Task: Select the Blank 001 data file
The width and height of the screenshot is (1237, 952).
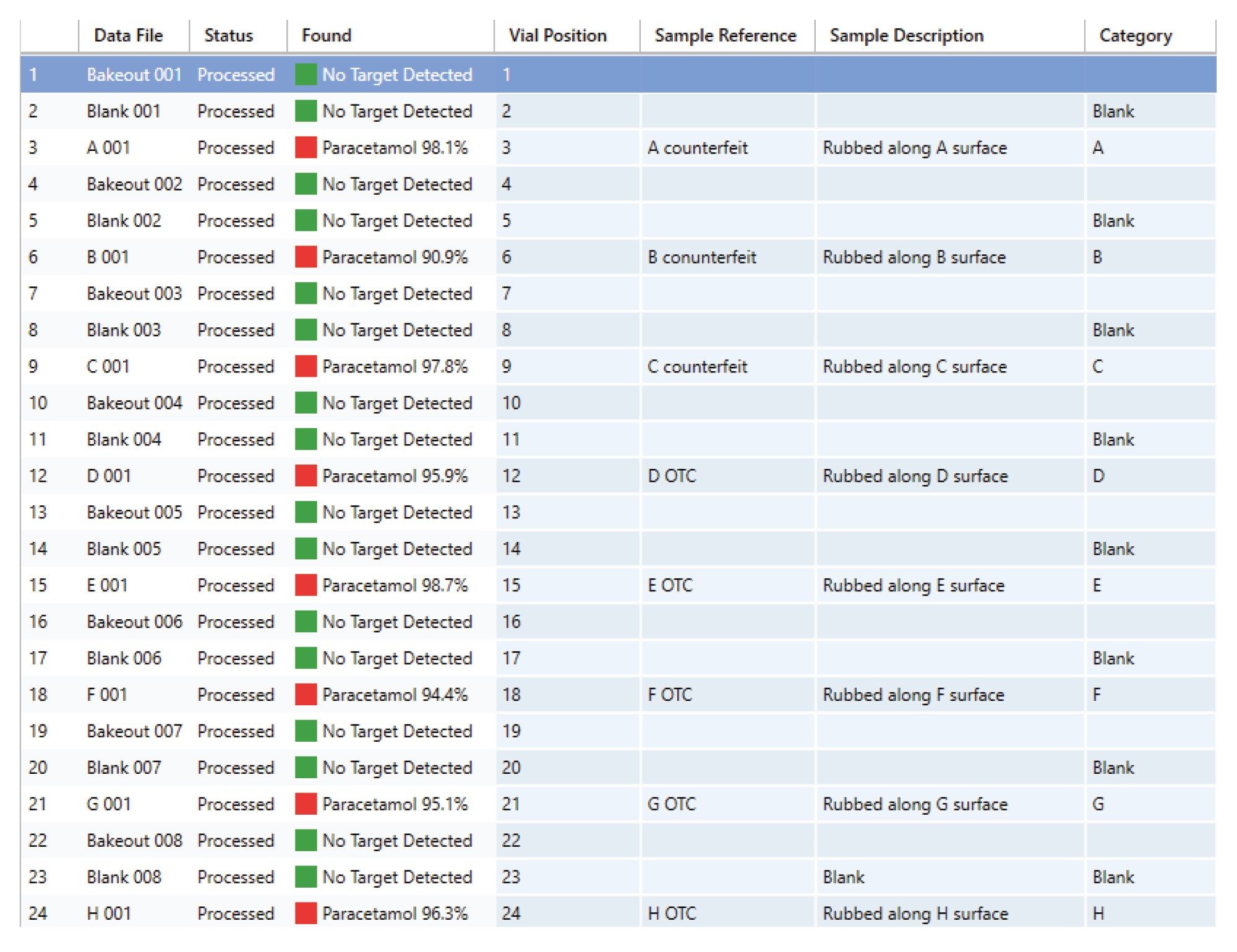Action: coord(124,111)
